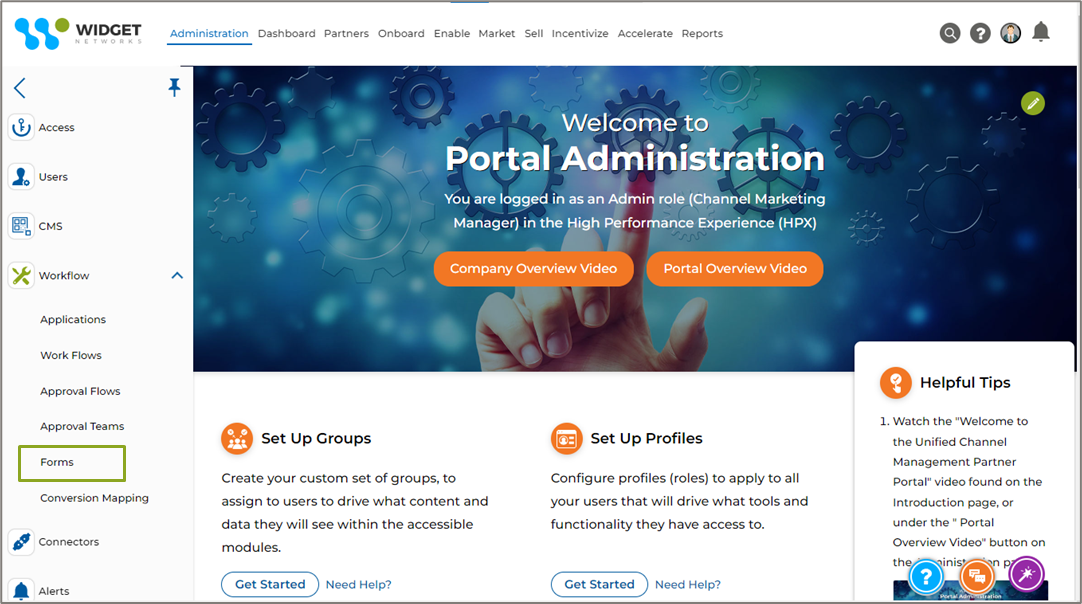Viewport: 1082px width, 604px height.
Task: Click the Access anchor icon in sidebar
Action: pos(21,128)
